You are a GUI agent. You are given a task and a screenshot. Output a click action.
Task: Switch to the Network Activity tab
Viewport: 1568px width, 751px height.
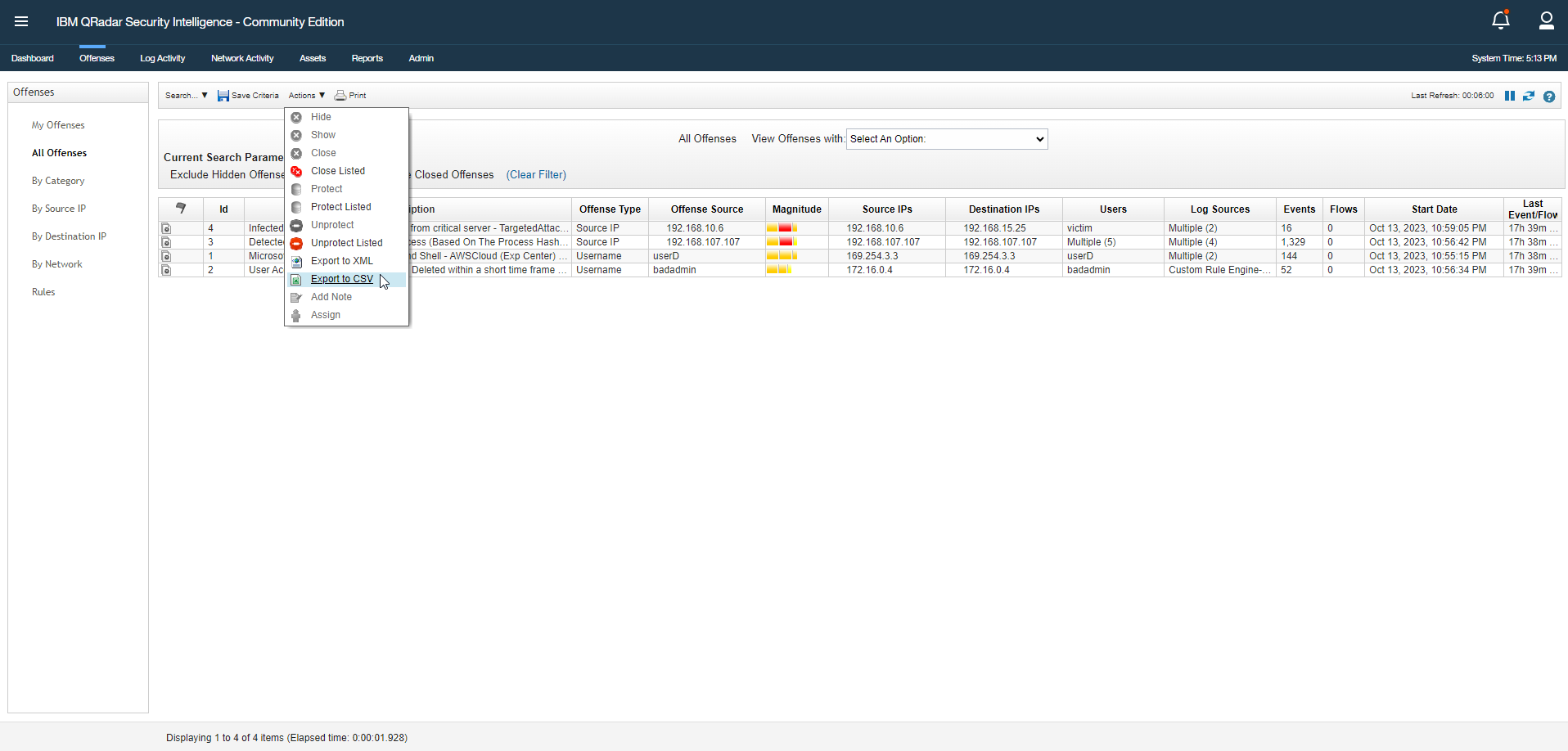pos(242,58)
